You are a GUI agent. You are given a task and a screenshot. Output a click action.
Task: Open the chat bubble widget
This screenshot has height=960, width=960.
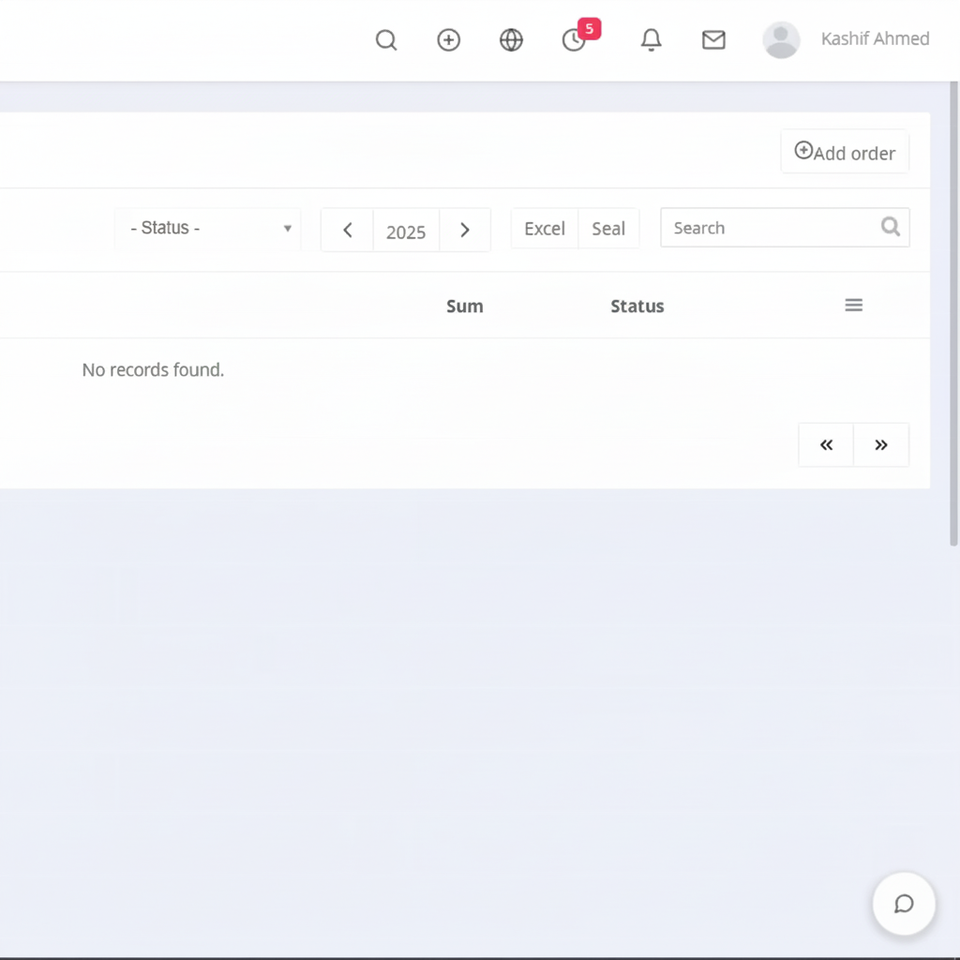[x=904, y=904]
